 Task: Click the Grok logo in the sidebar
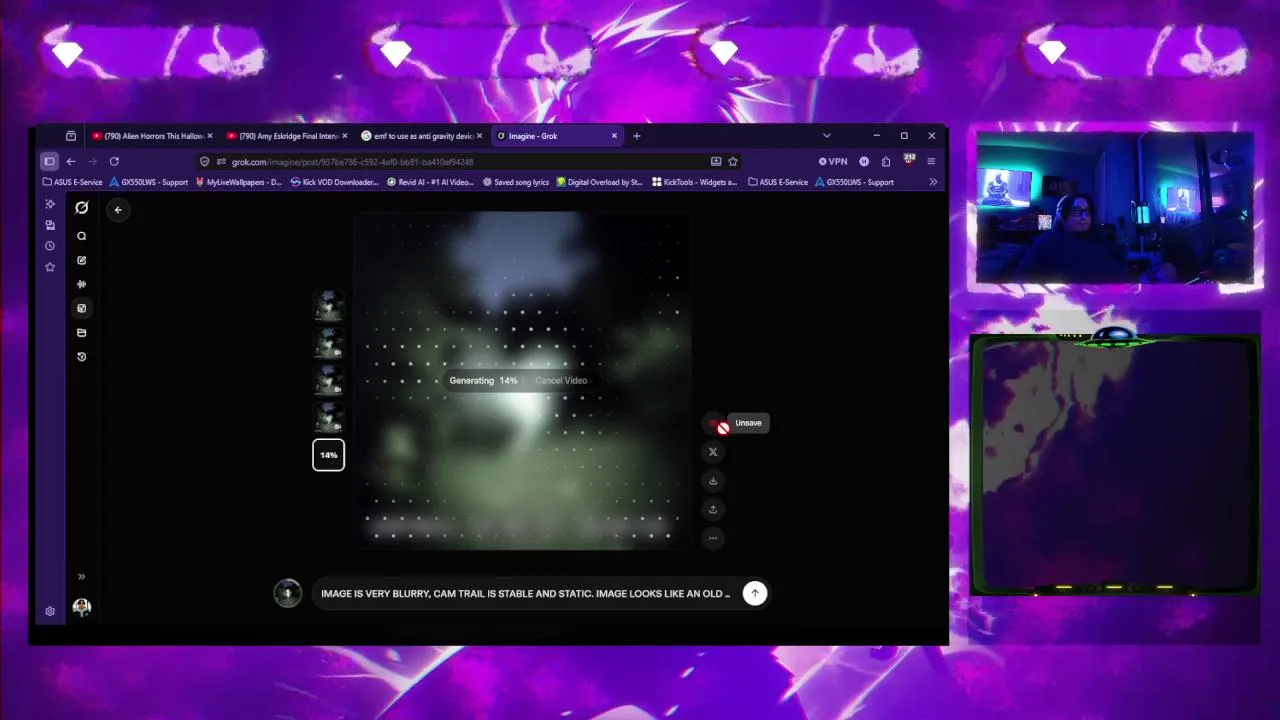pos(82,208)
